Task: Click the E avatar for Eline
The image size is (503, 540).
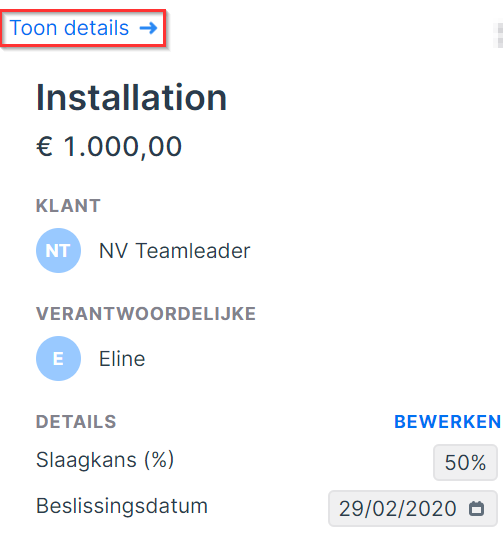Action: [x=59, y=359]
